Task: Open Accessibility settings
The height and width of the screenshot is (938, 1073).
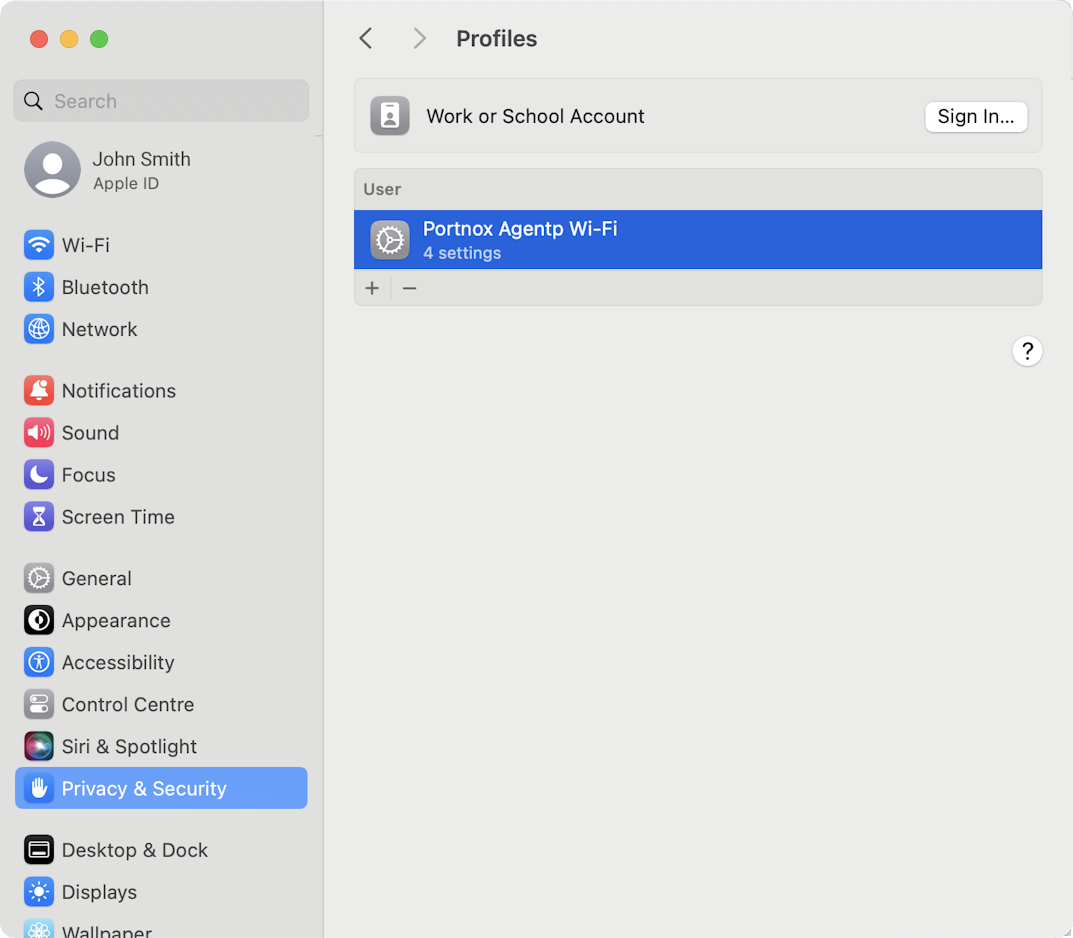Action: 161,662
